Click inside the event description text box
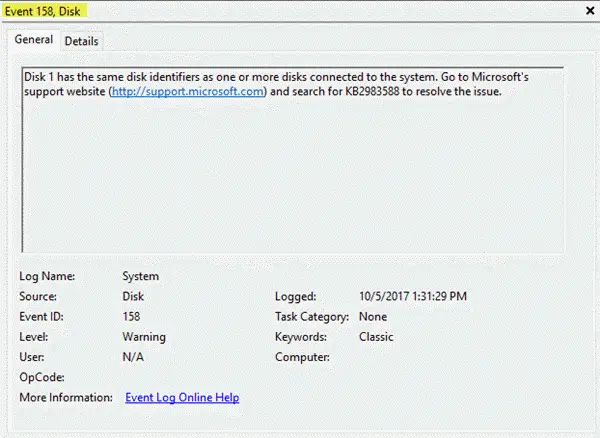The image size is (600, 438). coord(291,180)
